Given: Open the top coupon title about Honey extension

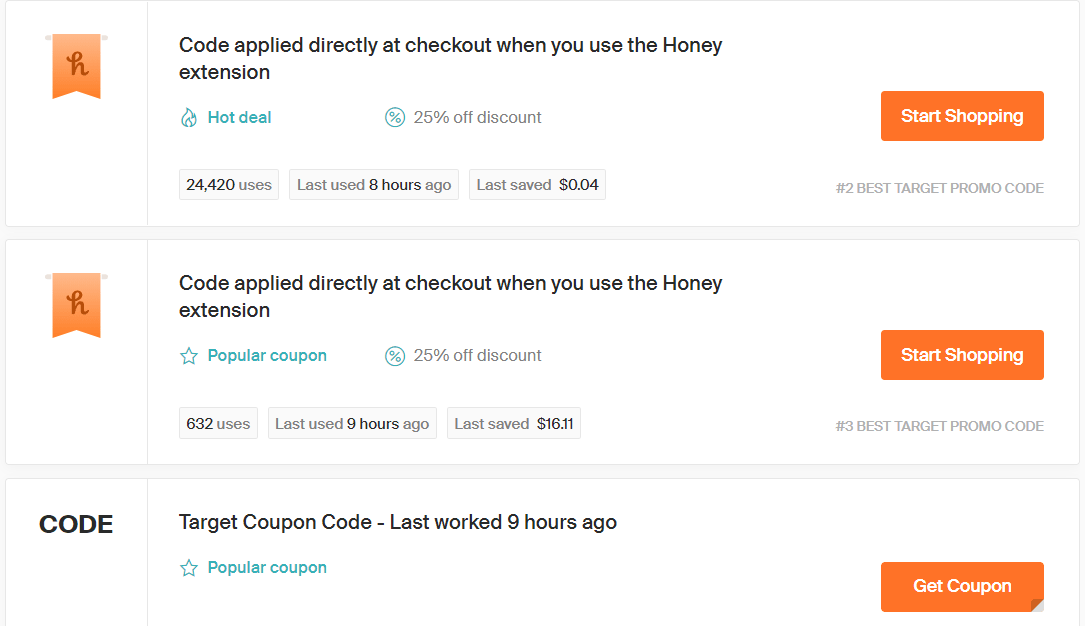Looking at the screenshot, I should (x=450, y=58).
